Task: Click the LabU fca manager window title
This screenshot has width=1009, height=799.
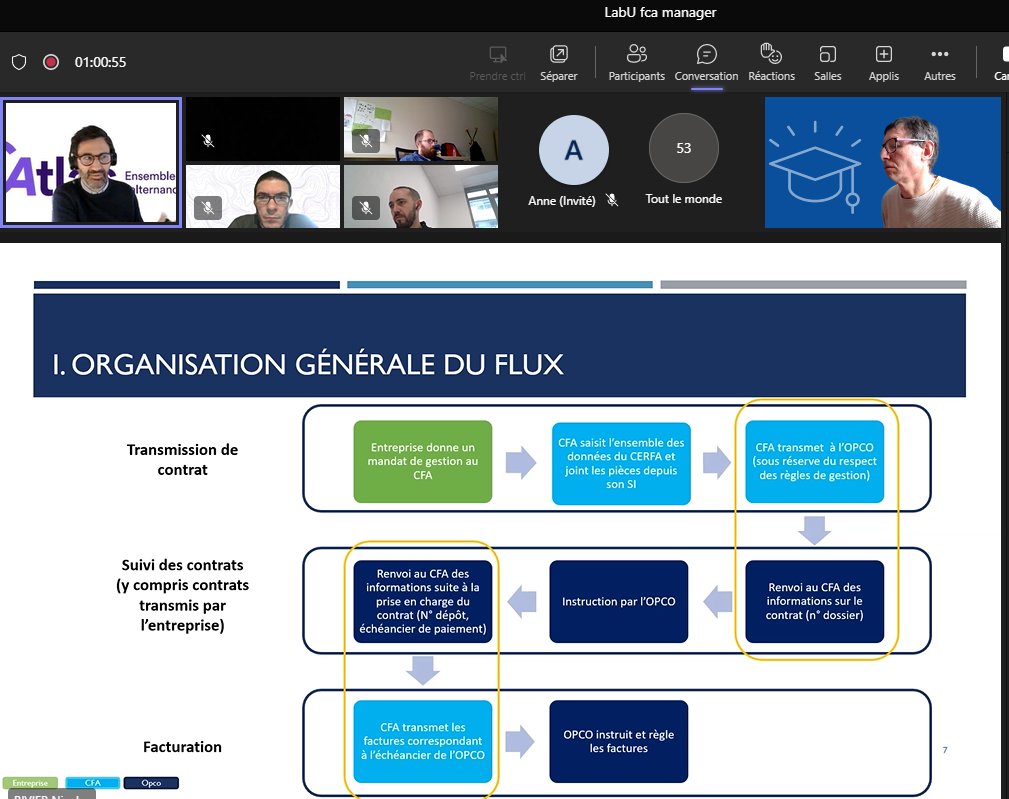Action: (x=660, y=12)
